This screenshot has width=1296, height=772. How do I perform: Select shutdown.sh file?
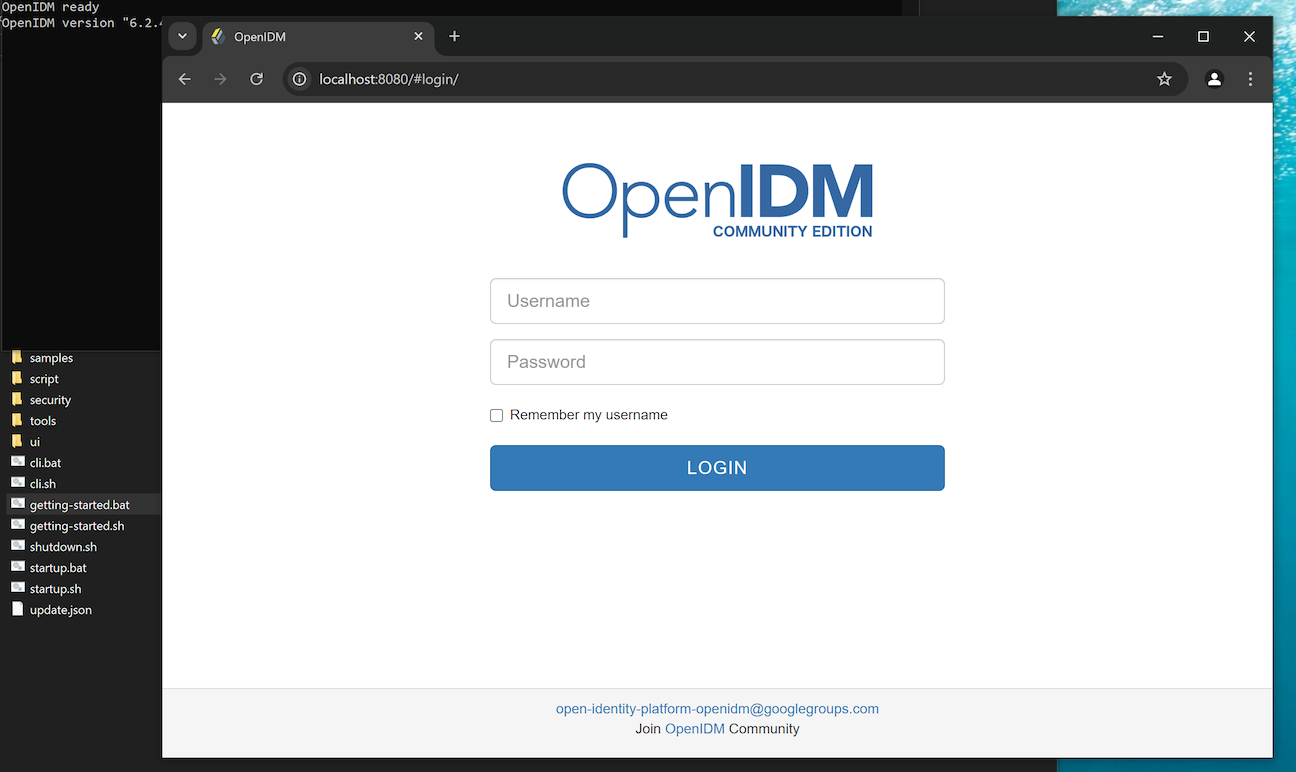point(63,547)
